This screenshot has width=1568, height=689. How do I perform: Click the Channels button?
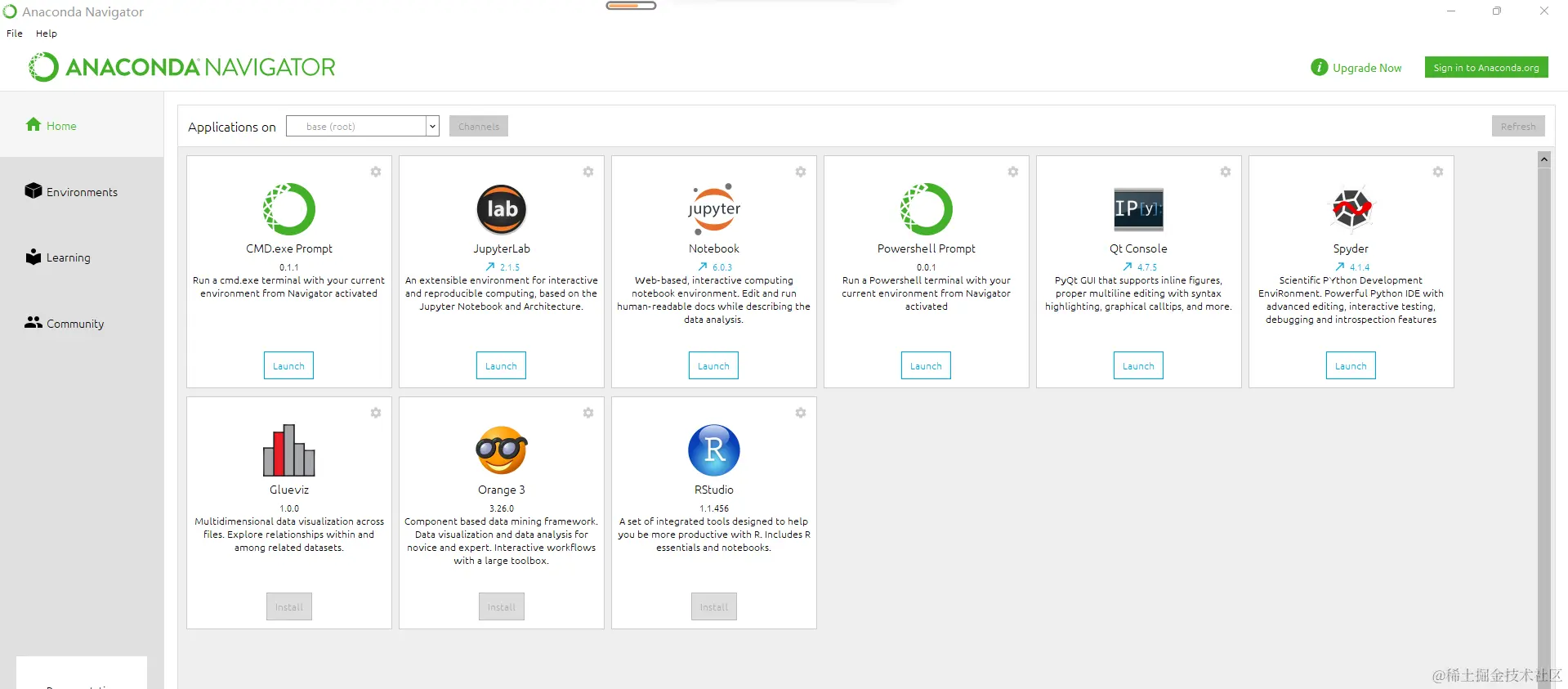pyautogui.click(x=479, y=126)
